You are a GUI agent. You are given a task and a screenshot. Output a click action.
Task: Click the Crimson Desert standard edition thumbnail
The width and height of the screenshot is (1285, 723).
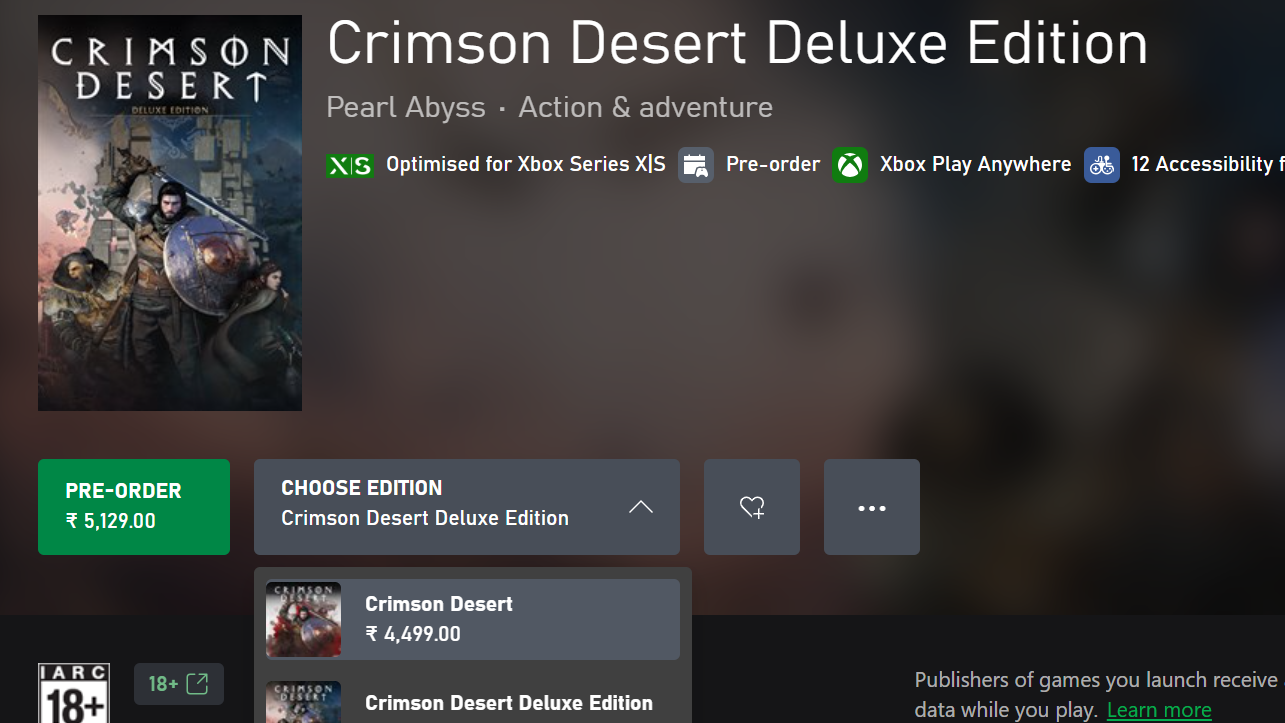[x=303, y=619]
